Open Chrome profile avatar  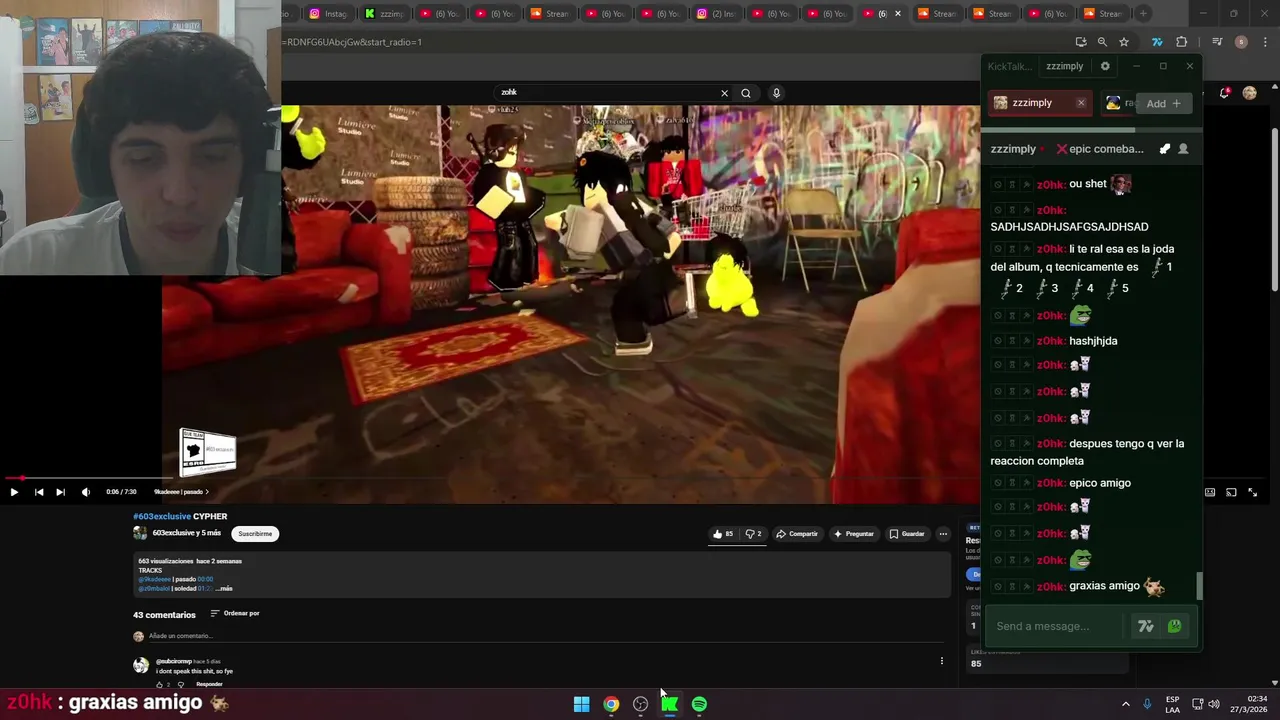pos(1241,42)
